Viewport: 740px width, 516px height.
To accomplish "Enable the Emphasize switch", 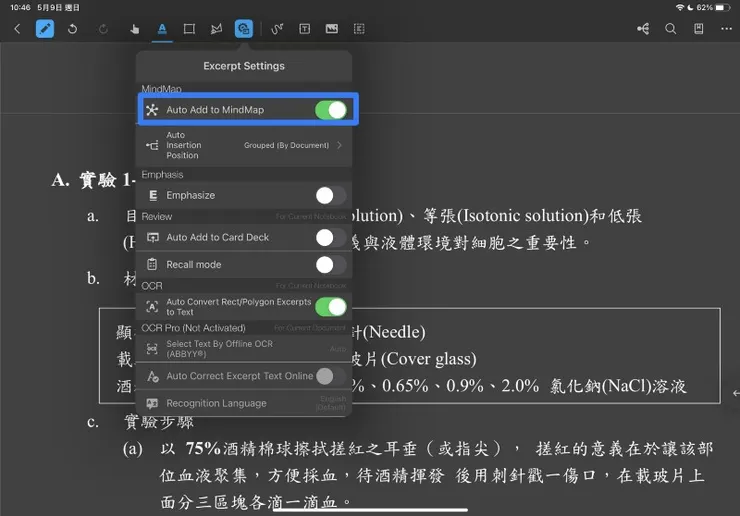I will point(331,195).
